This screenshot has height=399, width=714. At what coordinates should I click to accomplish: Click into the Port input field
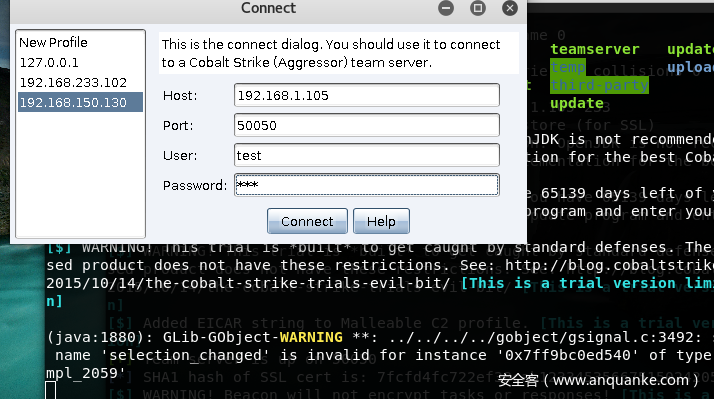coord(367,125)
